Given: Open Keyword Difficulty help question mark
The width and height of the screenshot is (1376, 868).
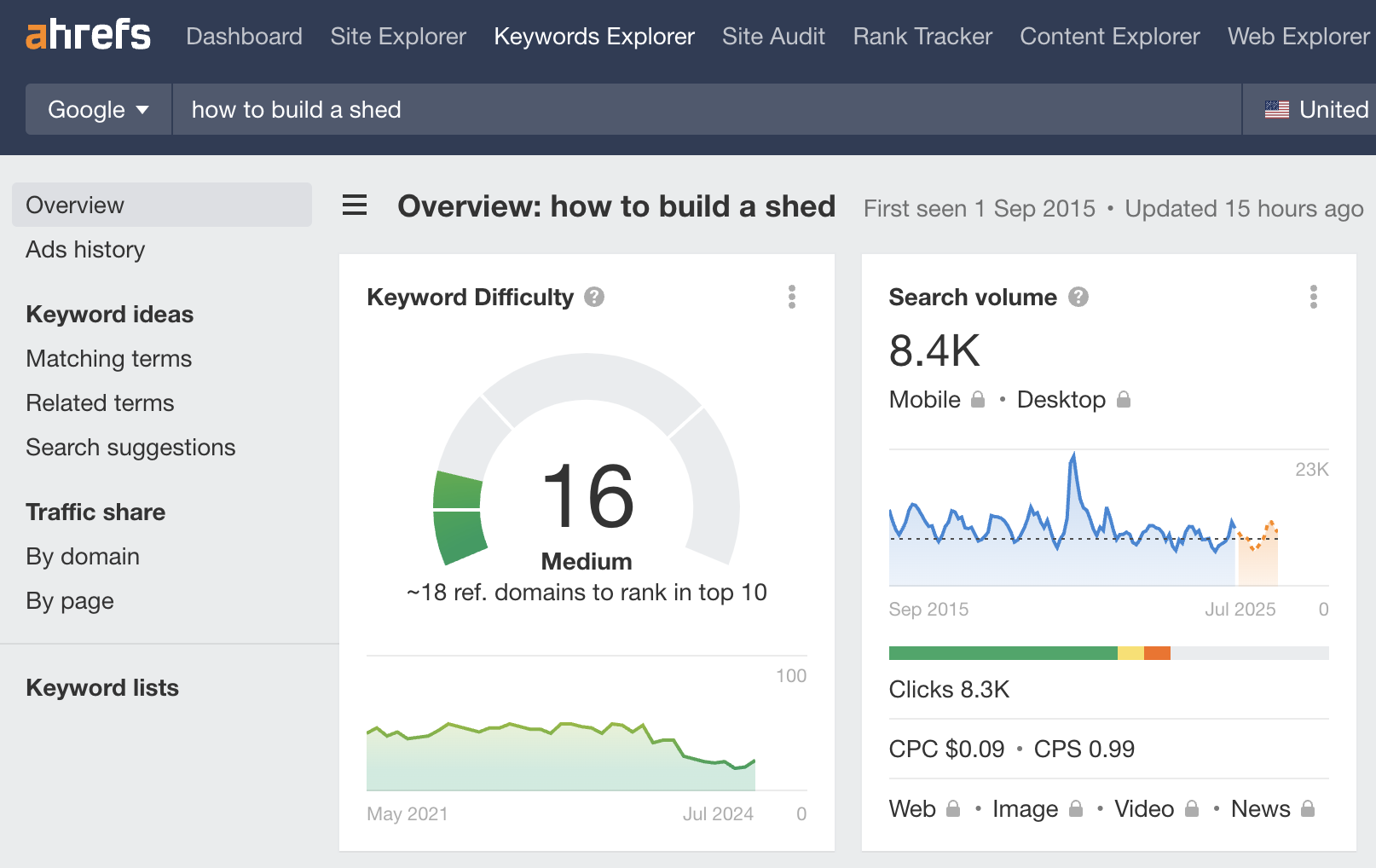Looking at the screenshot, I should coord(594,297).
